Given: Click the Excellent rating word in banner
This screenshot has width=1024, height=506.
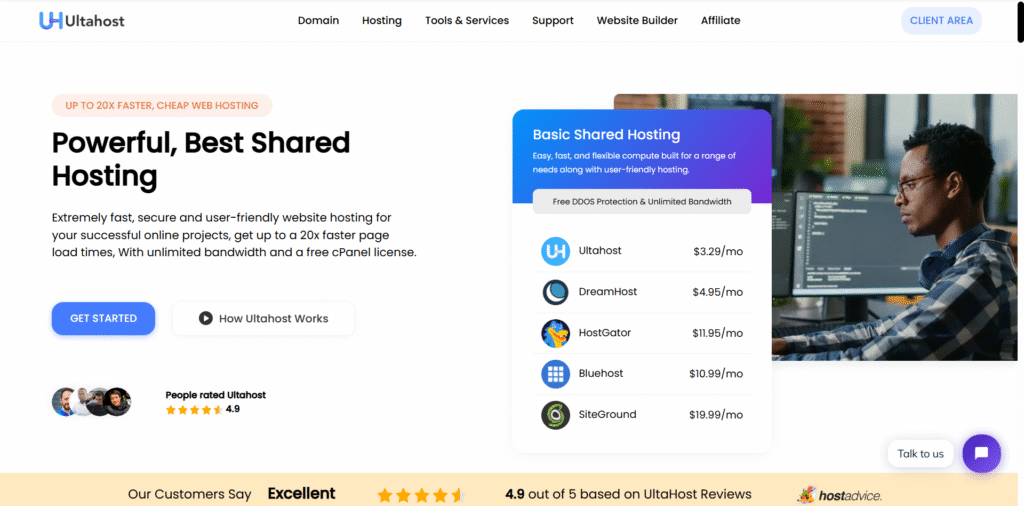Looking at the screenshot, I should (x=302, y=494).
